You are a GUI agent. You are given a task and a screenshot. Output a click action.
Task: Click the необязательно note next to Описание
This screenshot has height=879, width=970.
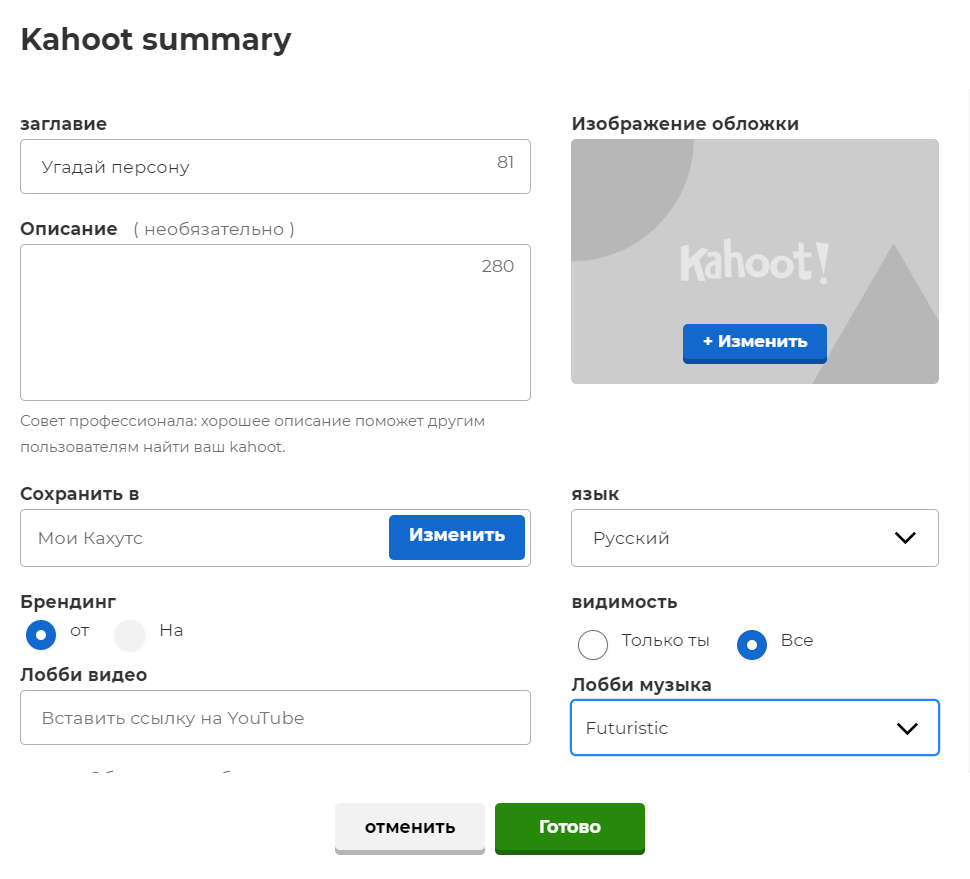214,229
